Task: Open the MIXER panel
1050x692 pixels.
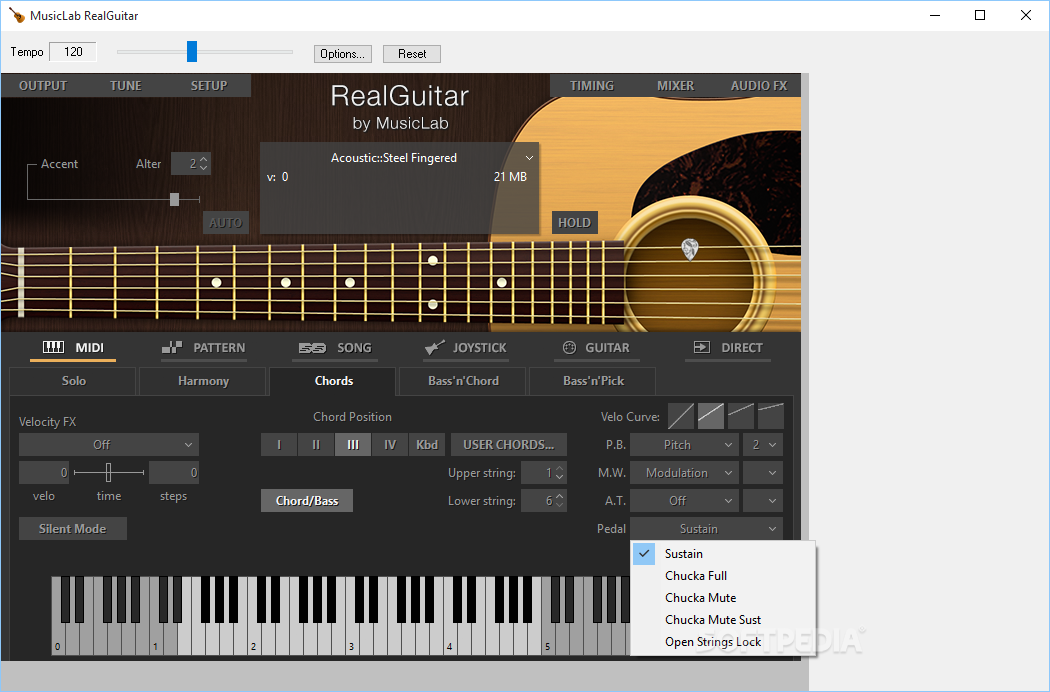Action: coord(675,86)
